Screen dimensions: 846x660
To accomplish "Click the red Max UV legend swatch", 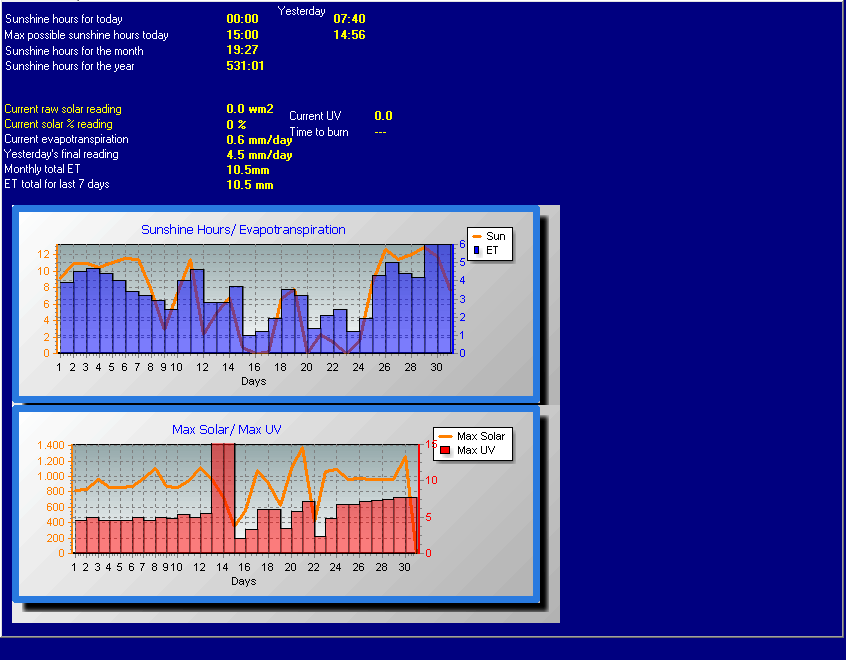I will [445, 450].
